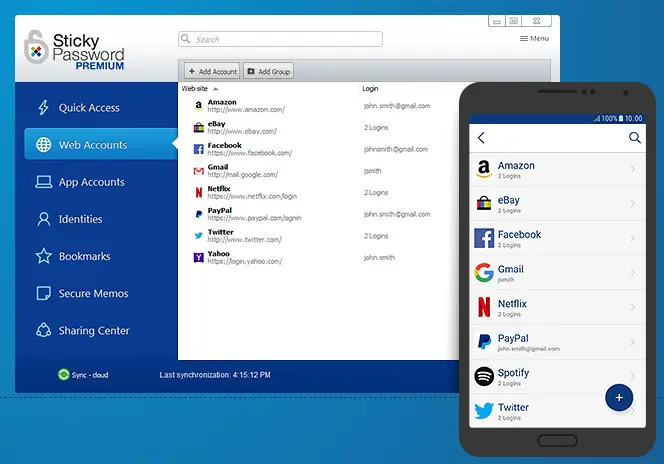Tap the back arrow on phone

click(x=481, y=138)
